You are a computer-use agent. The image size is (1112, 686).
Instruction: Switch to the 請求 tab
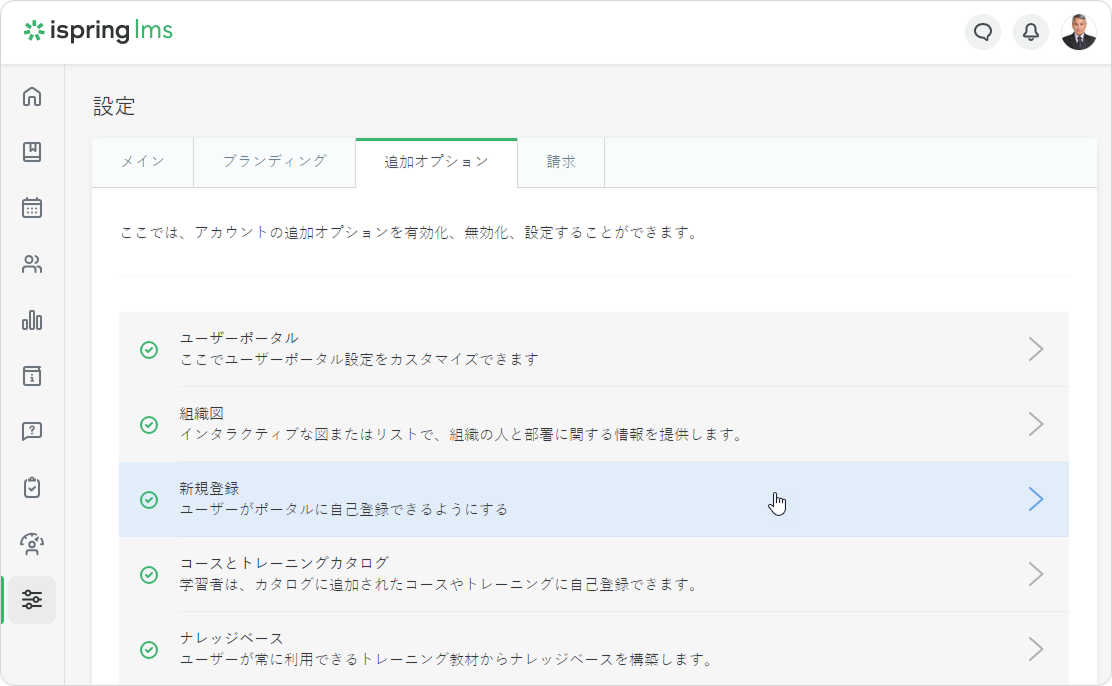561,162
